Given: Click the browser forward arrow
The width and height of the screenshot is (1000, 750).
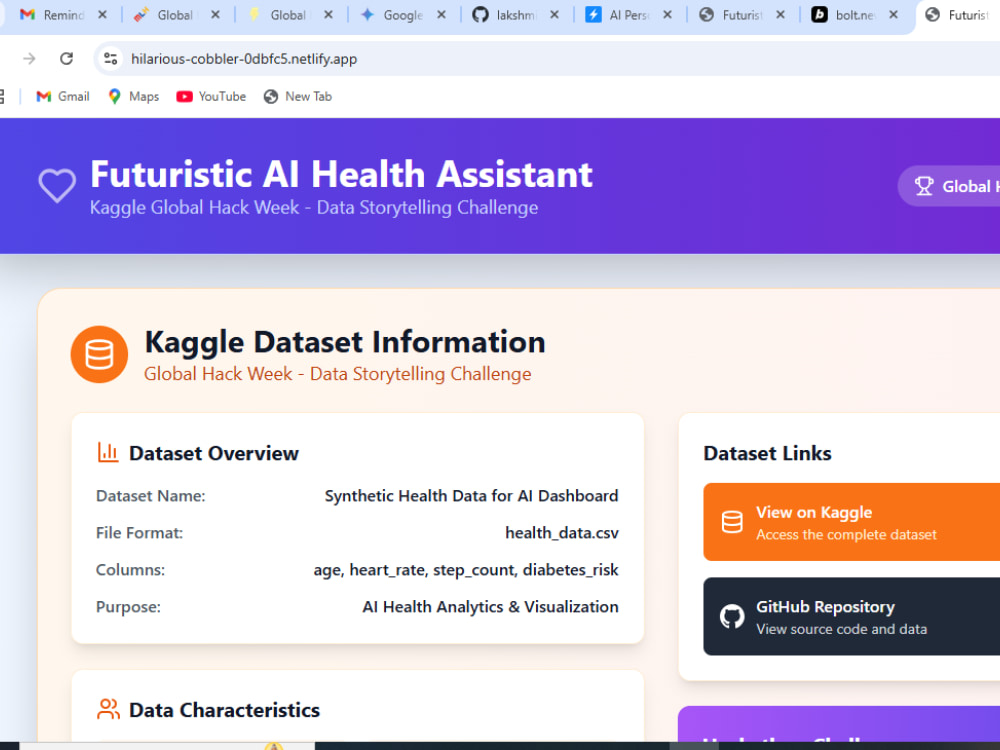Looking at the screenshot, I should tap(29, 59).
